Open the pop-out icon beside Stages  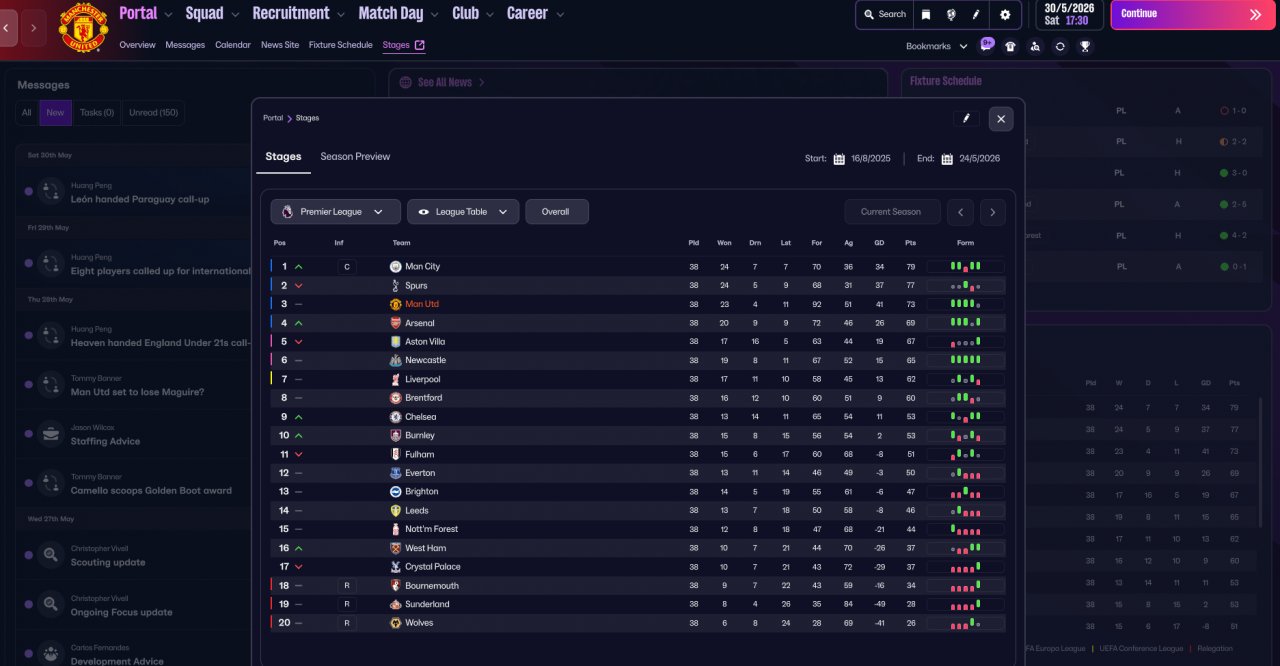pyautogui.click(x=419, y=45)
